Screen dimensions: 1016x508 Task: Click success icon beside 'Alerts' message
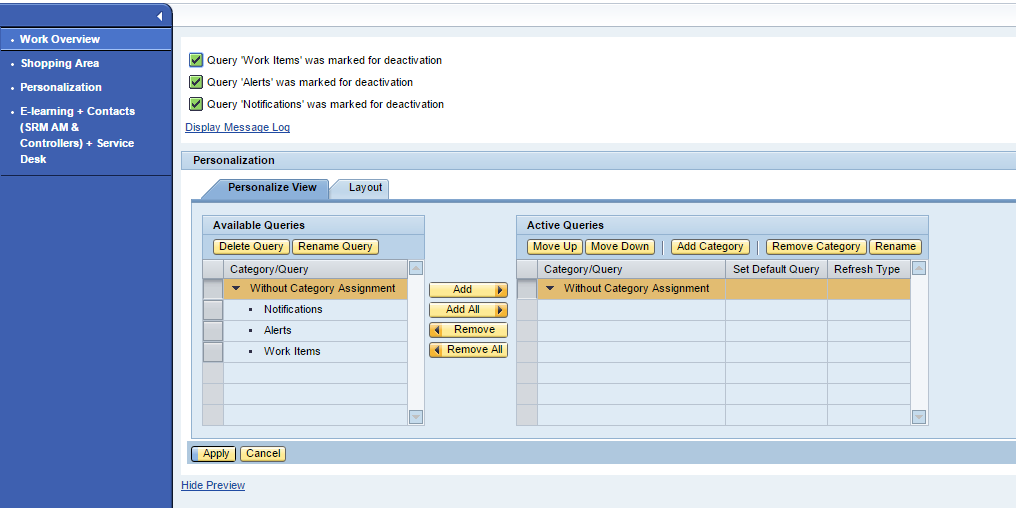pos(196,82)
